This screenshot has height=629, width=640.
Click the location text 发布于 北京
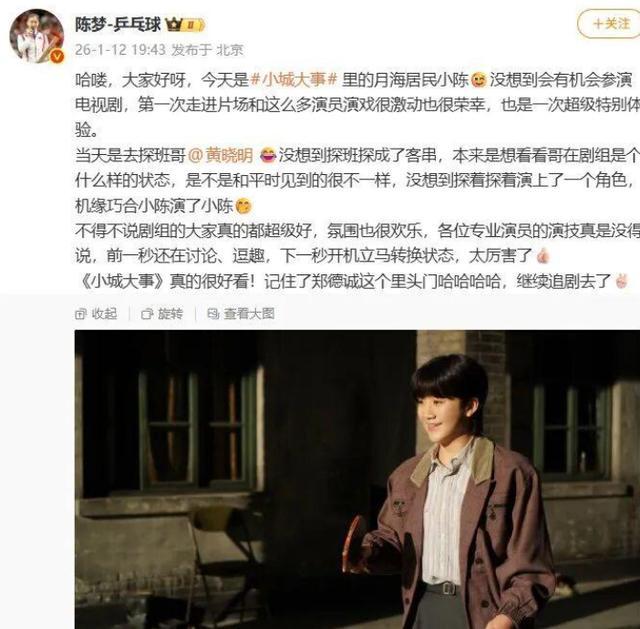[207, 50]
